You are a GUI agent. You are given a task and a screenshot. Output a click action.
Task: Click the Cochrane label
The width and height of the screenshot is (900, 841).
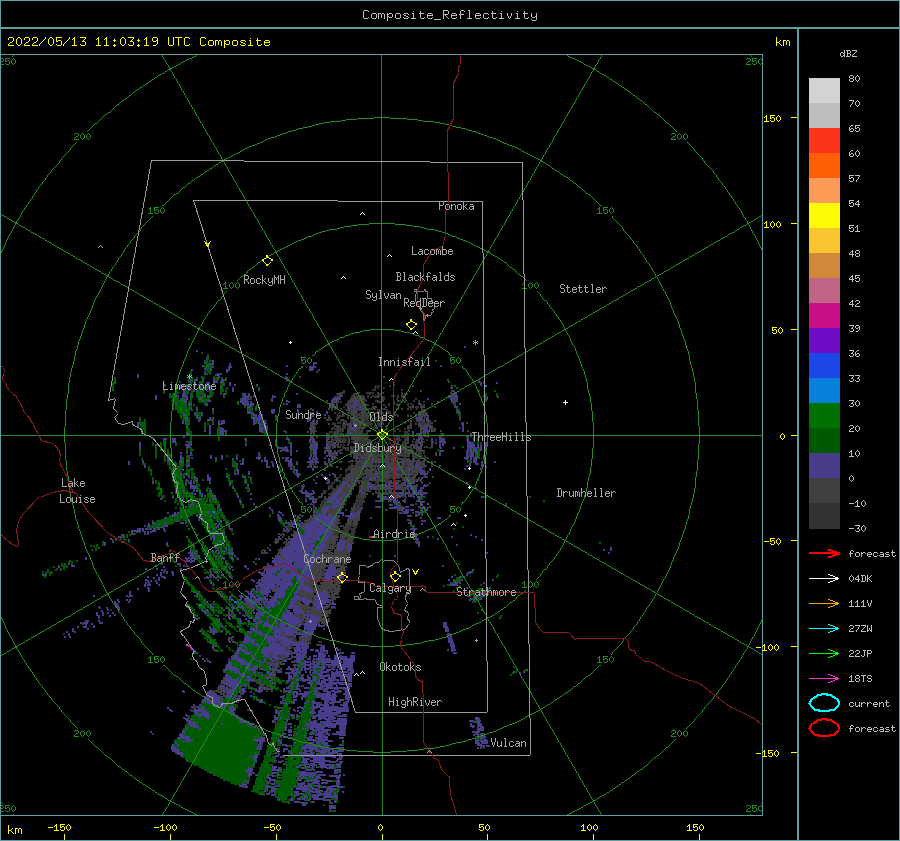[x=327, y=559]
